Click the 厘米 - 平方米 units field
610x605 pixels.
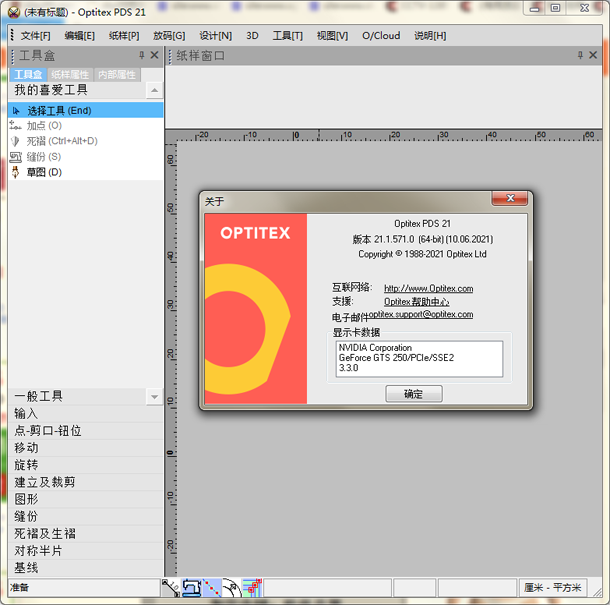(552, 587)
